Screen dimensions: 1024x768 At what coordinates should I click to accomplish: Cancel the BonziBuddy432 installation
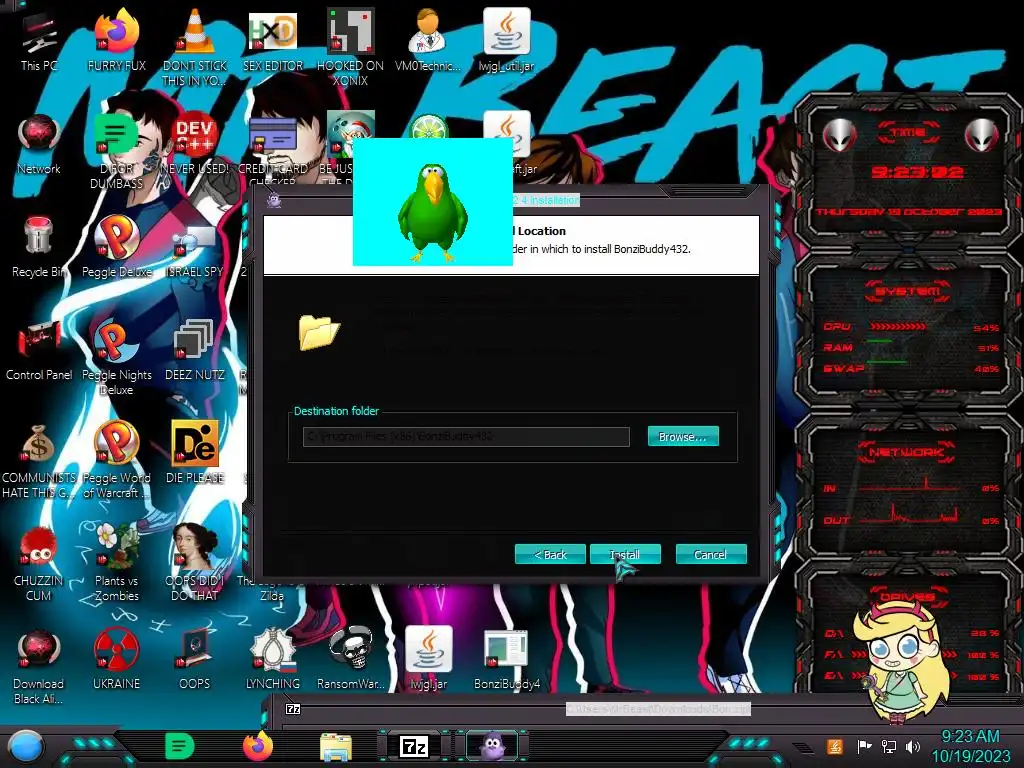tap(711, 554)
